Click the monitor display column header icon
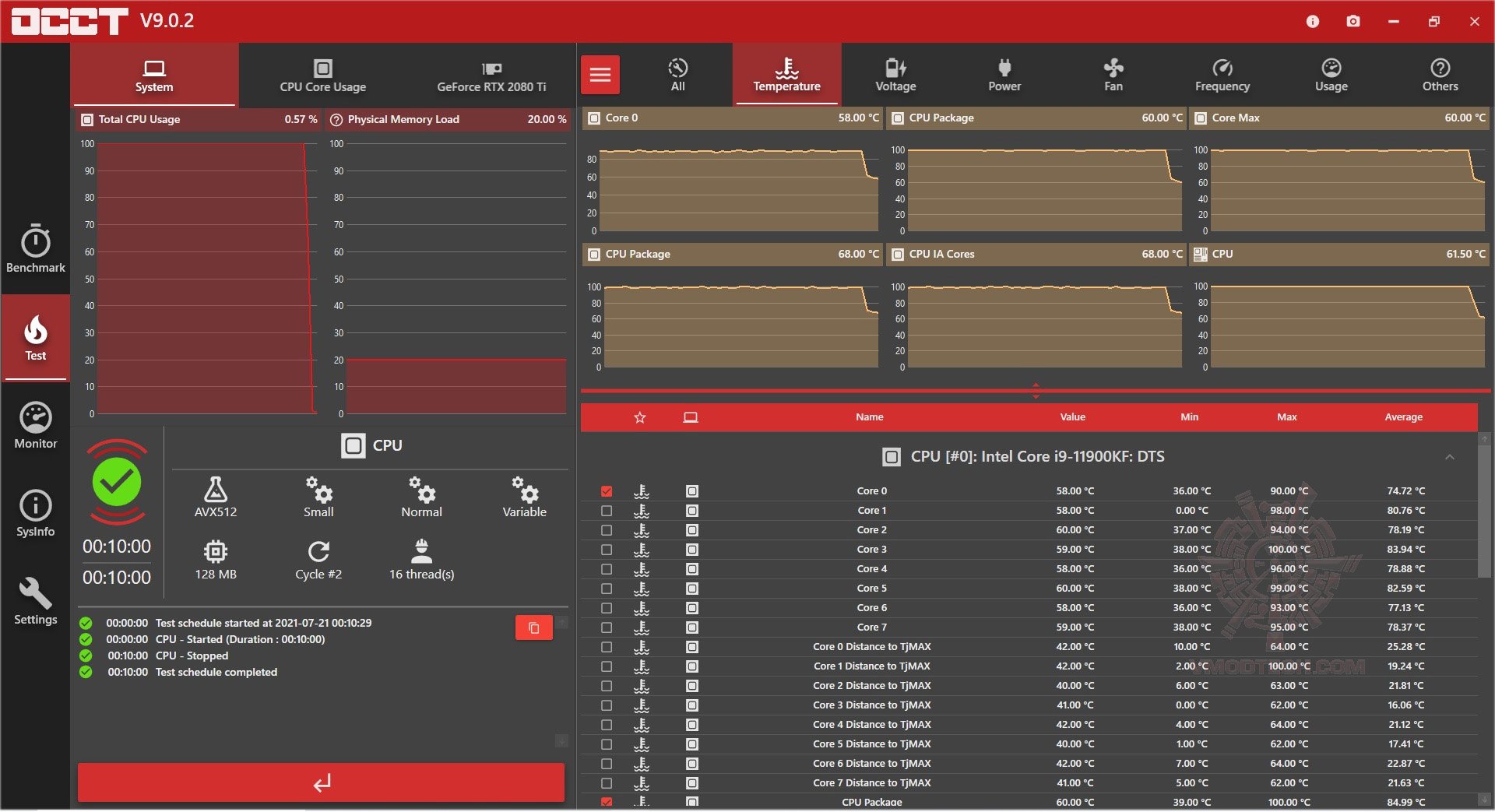The width and height of the screenshot is (1495, 812). (691, 417)
